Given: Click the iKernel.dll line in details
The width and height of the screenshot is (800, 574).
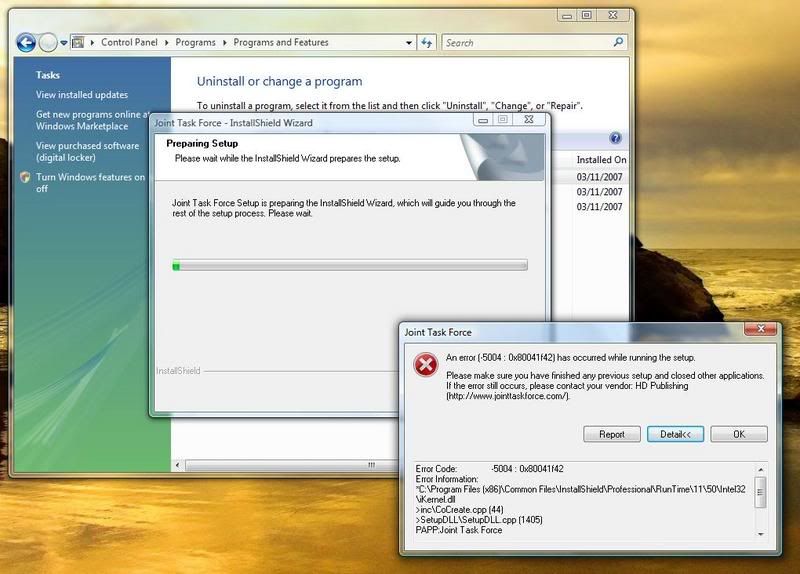Looking at the screenshot, I should point(435,500).
